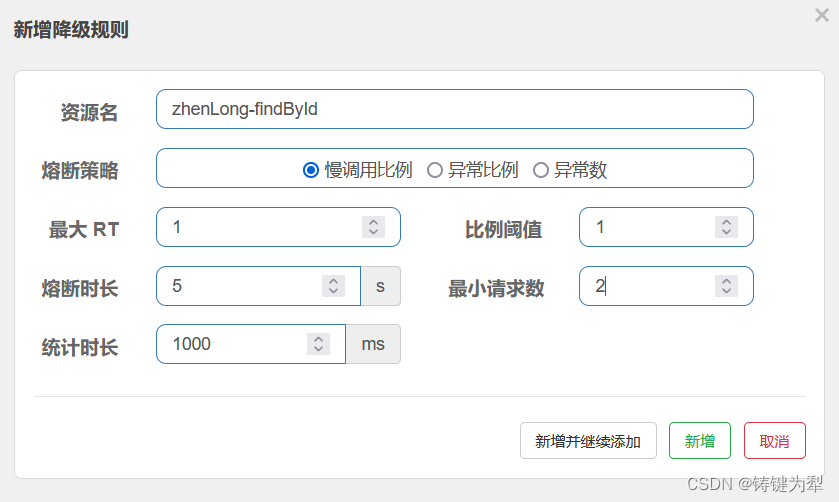Decrease the 比例阈值 value with the down arrow
This screenshot has height=502, width=839.
[726, 232]
